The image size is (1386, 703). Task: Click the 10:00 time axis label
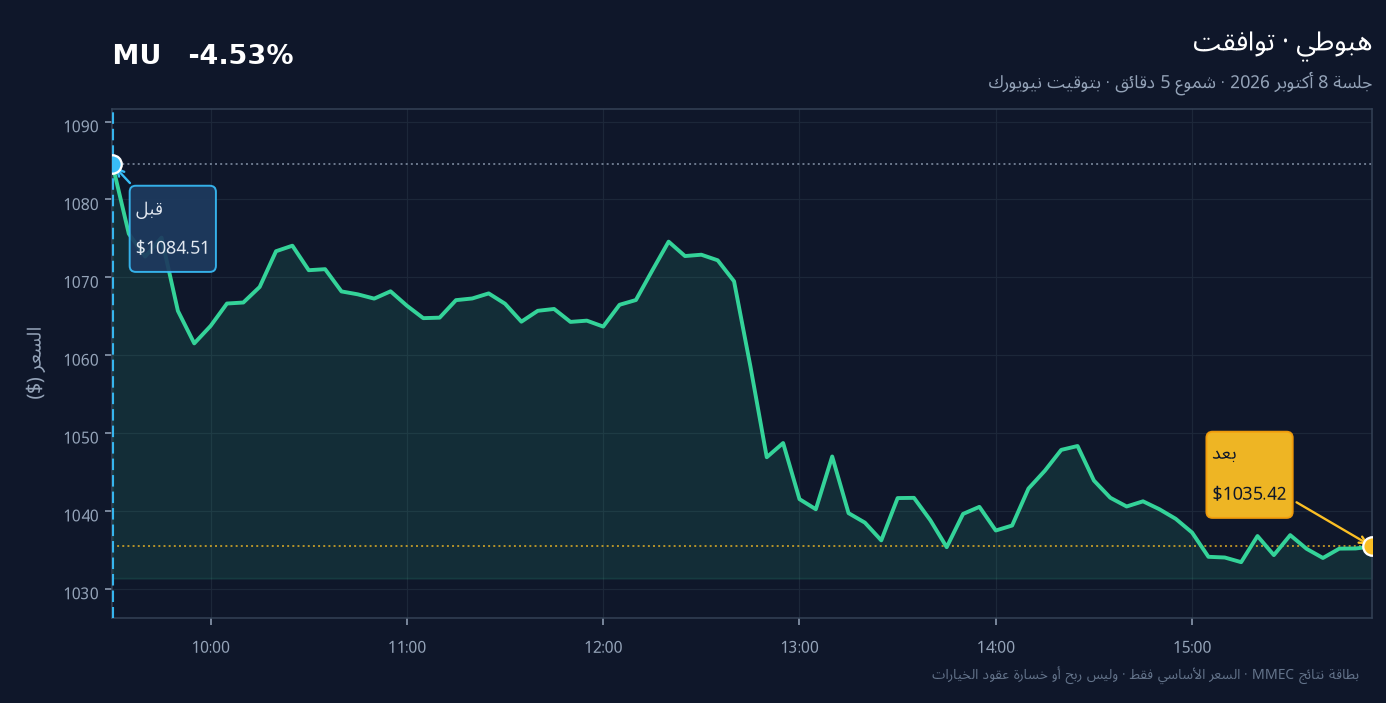211,647
